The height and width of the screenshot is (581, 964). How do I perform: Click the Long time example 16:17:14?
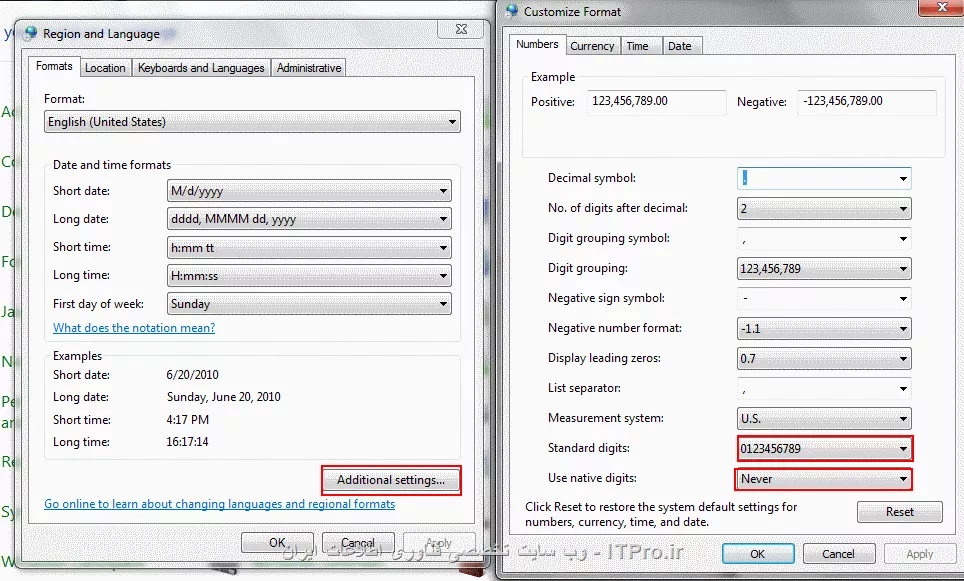coord(188,442)
